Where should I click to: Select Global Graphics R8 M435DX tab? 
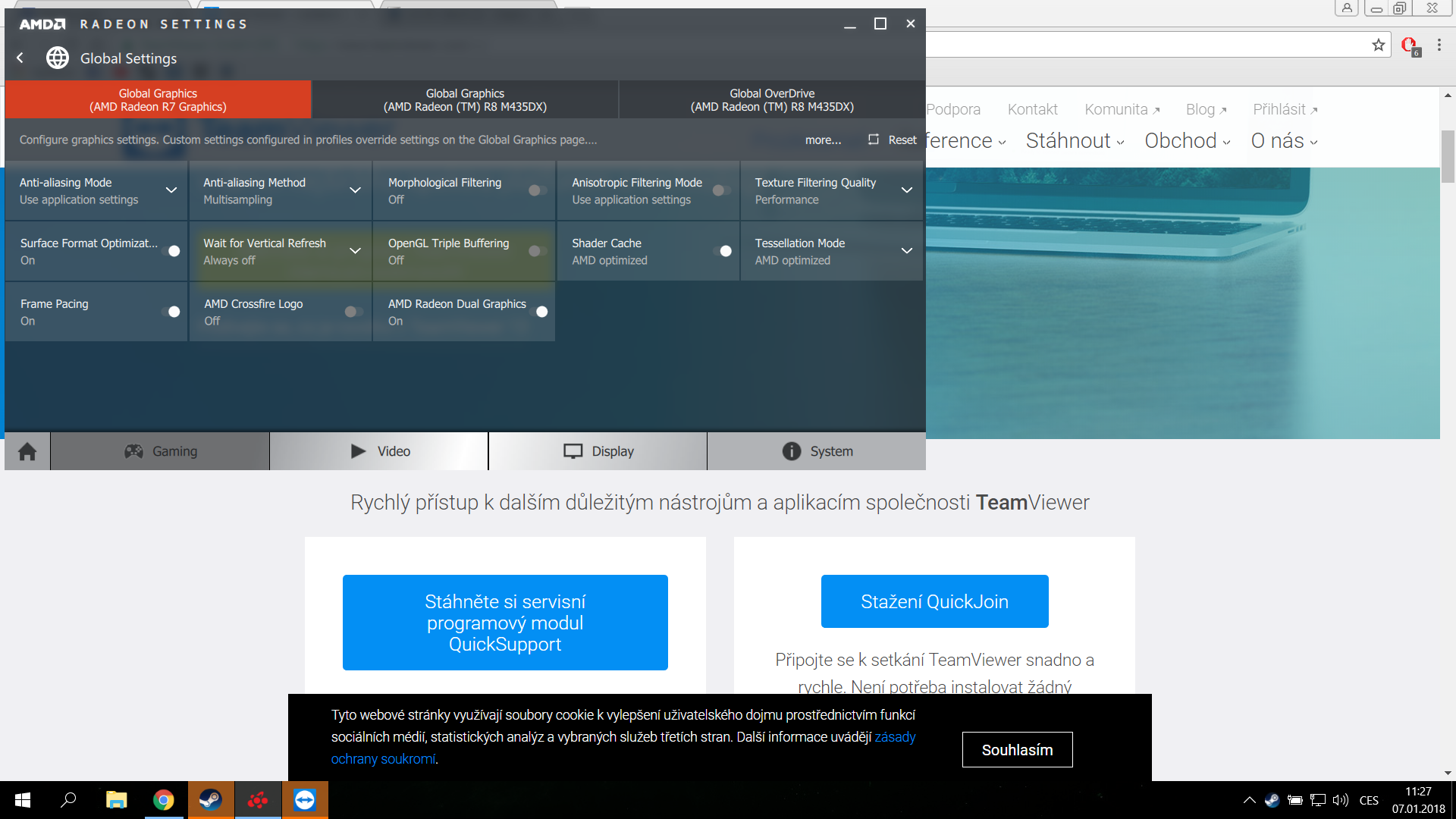tap(465, 99)
